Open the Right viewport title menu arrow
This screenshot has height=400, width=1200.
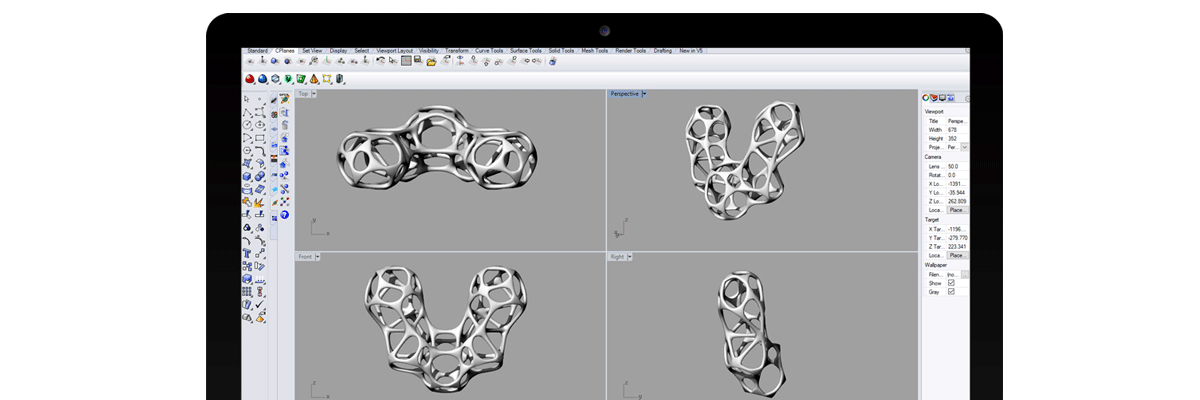[630, 256]
